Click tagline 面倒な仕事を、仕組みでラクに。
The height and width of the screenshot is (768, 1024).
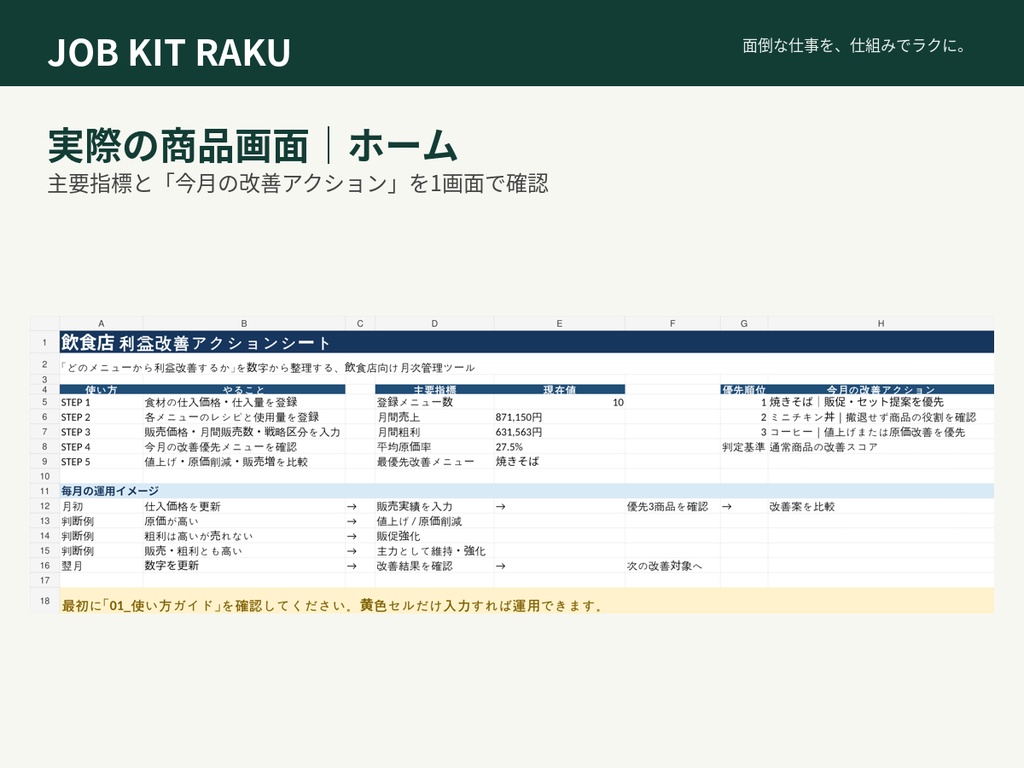pos(854,46)
